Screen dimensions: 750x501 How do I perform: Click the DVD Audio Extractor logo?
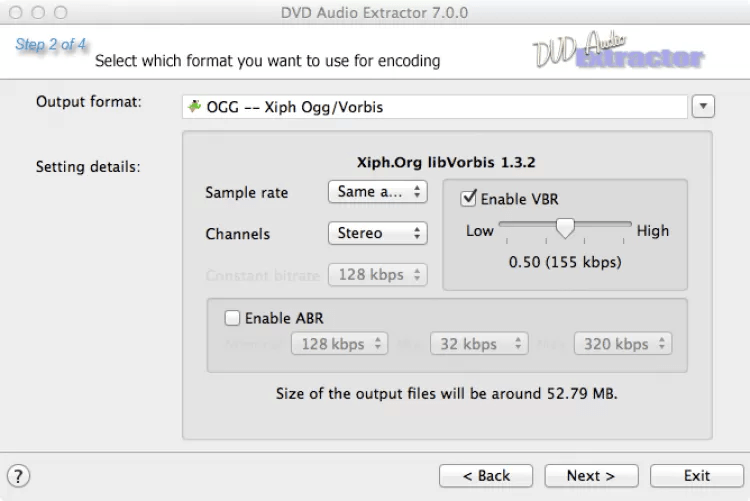click(618, 50)
